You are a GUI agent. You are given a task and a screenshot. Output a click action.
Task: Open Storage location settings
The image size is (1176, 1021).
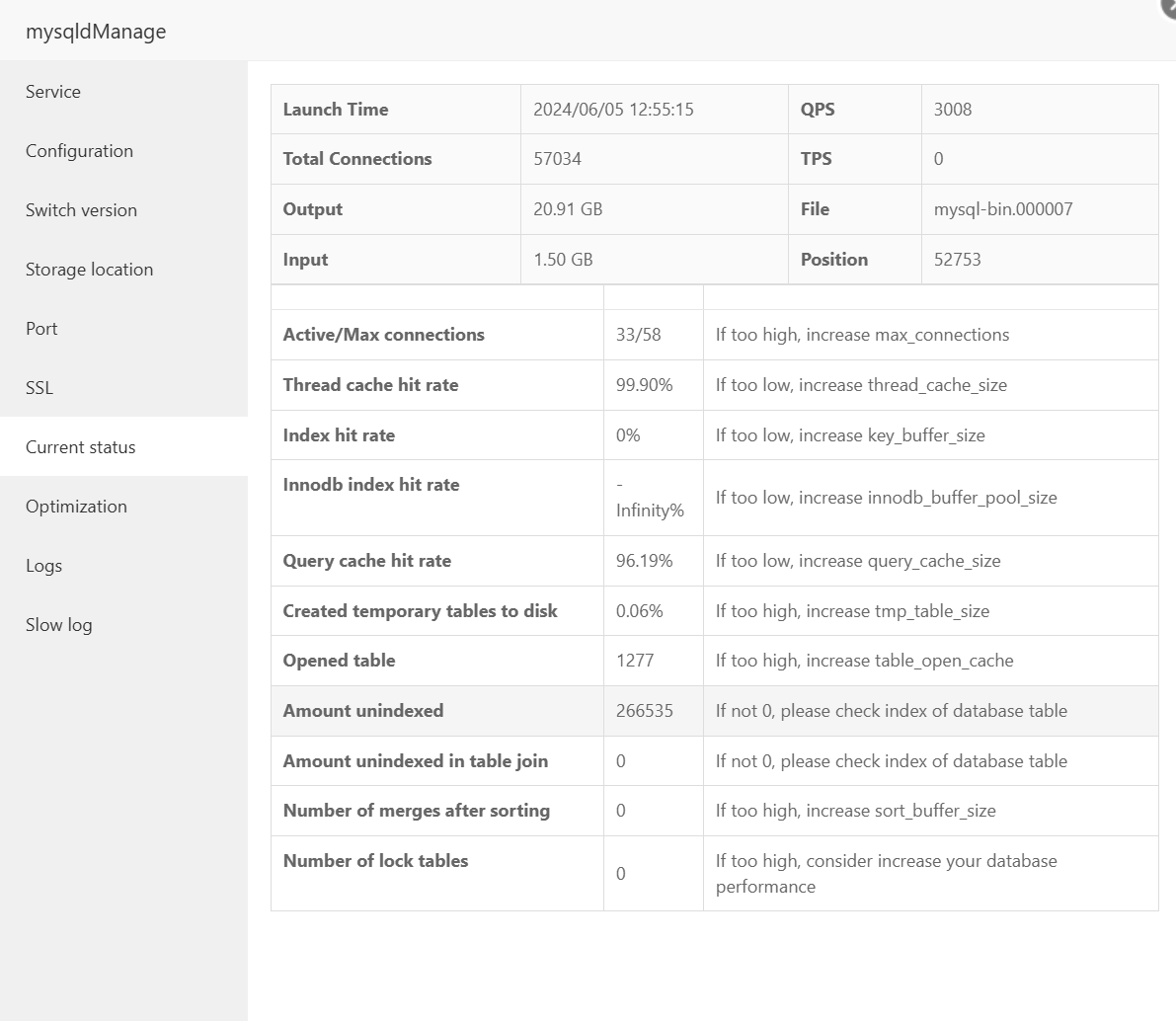[89, 270]
